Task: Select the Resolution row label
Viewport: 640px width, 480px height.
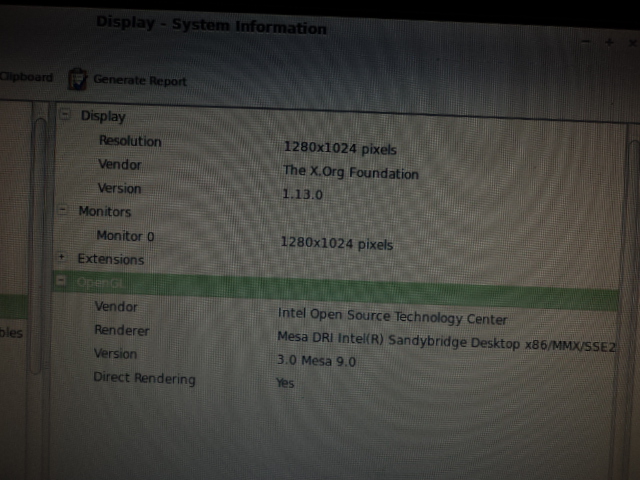Action: click(x=130, y=141)
